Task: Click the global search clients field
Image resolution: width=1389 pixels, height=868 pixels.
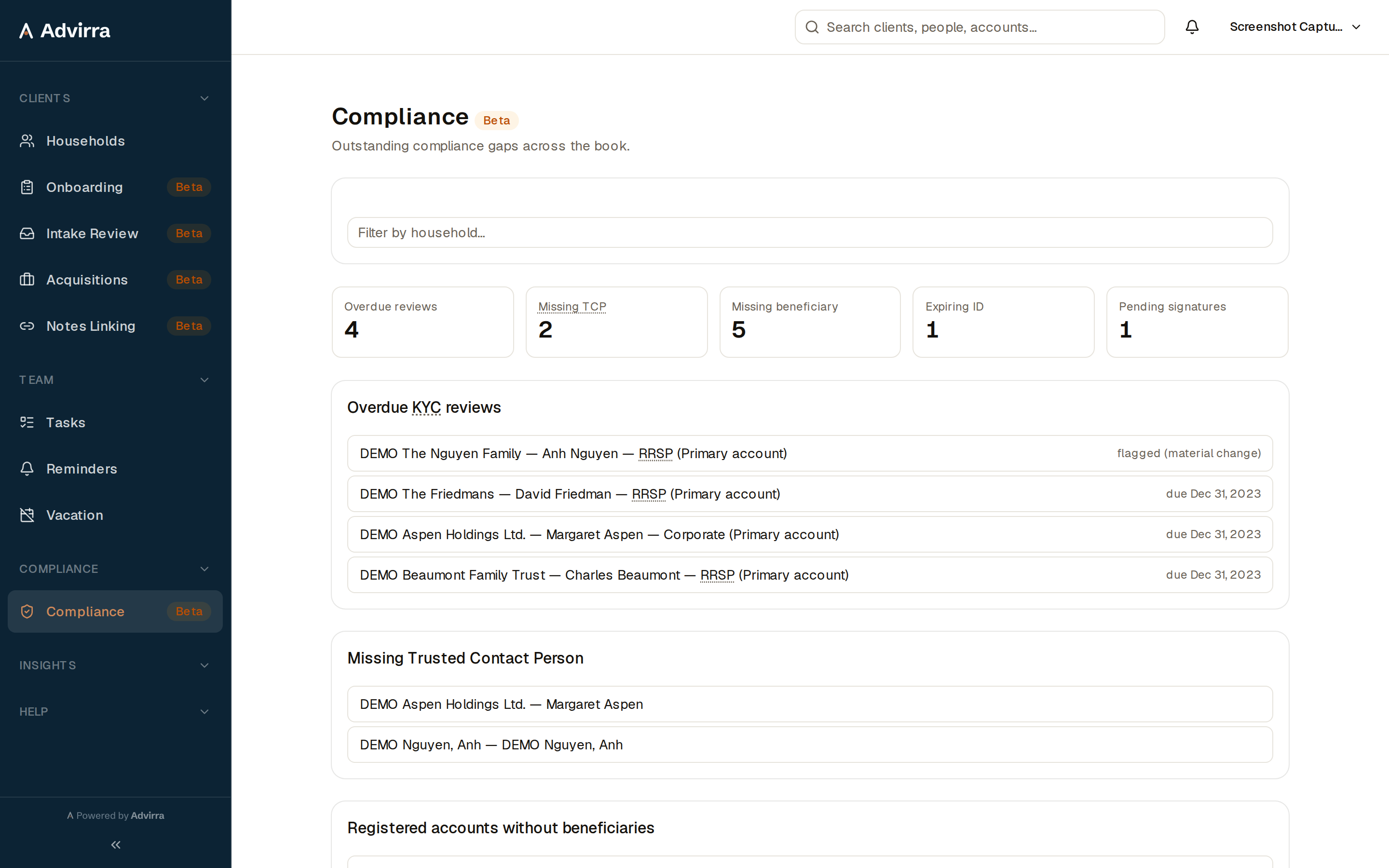Action: [980, 27]
